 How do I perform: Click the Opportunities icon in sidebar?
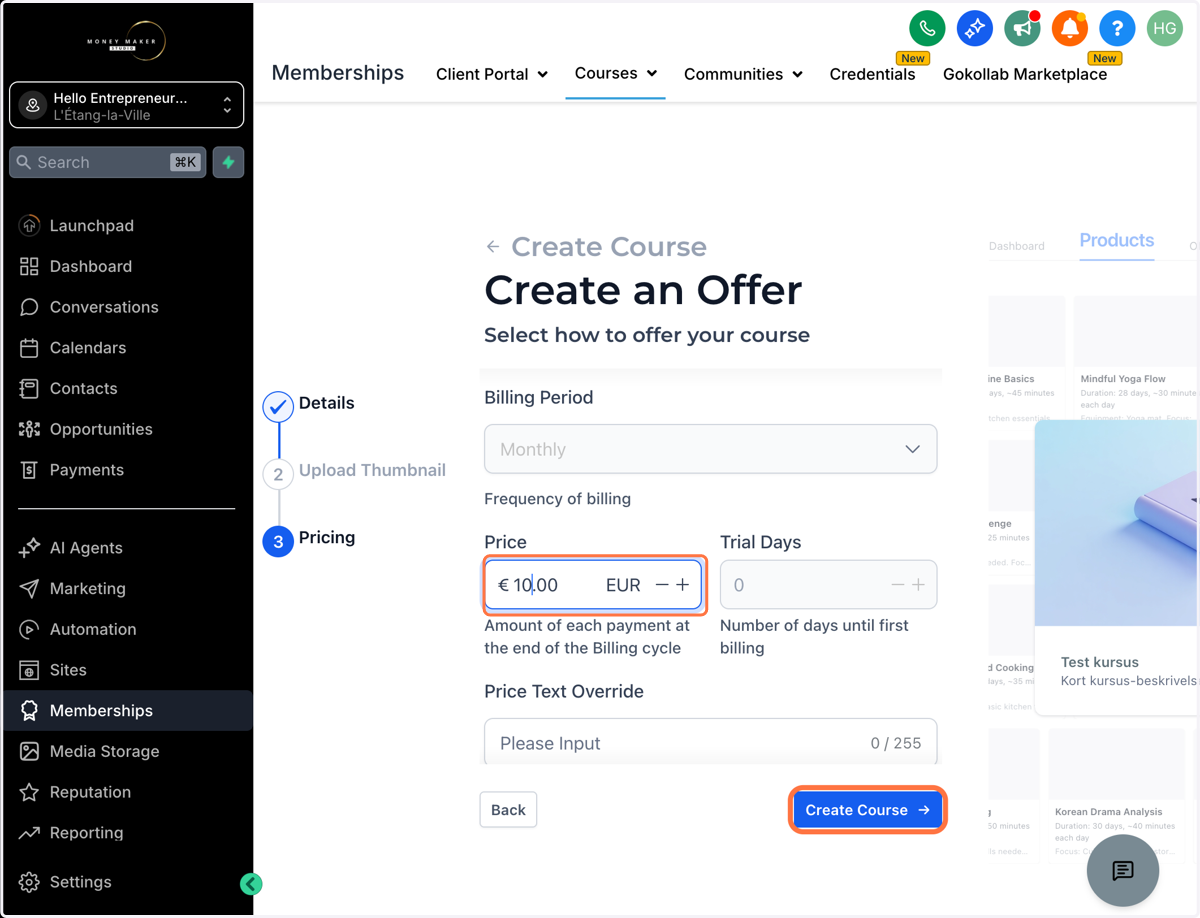coord(29,429)
